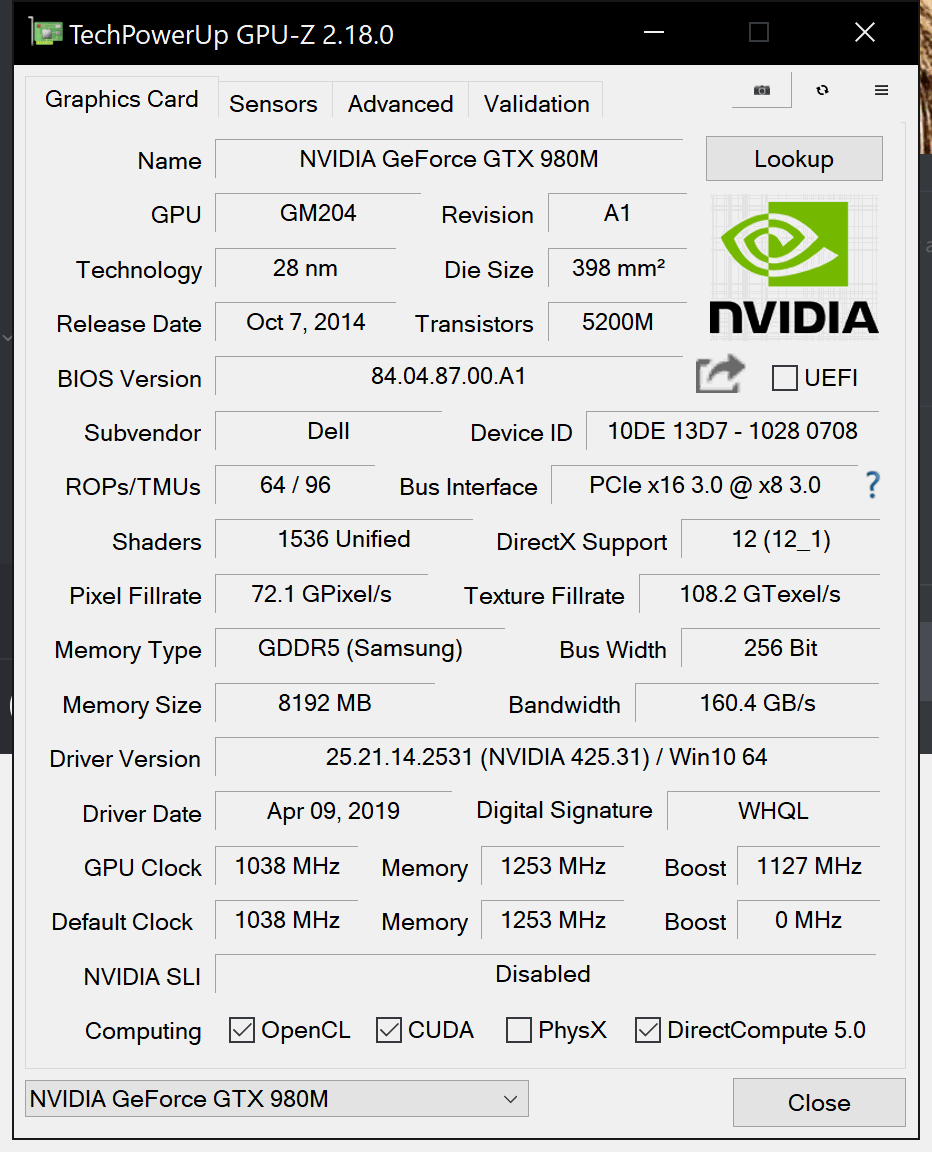Image resolution: width=932 pixels, height=1152 pixels.
Task: Toggle the UEFI checkbox
Action: 784,378
